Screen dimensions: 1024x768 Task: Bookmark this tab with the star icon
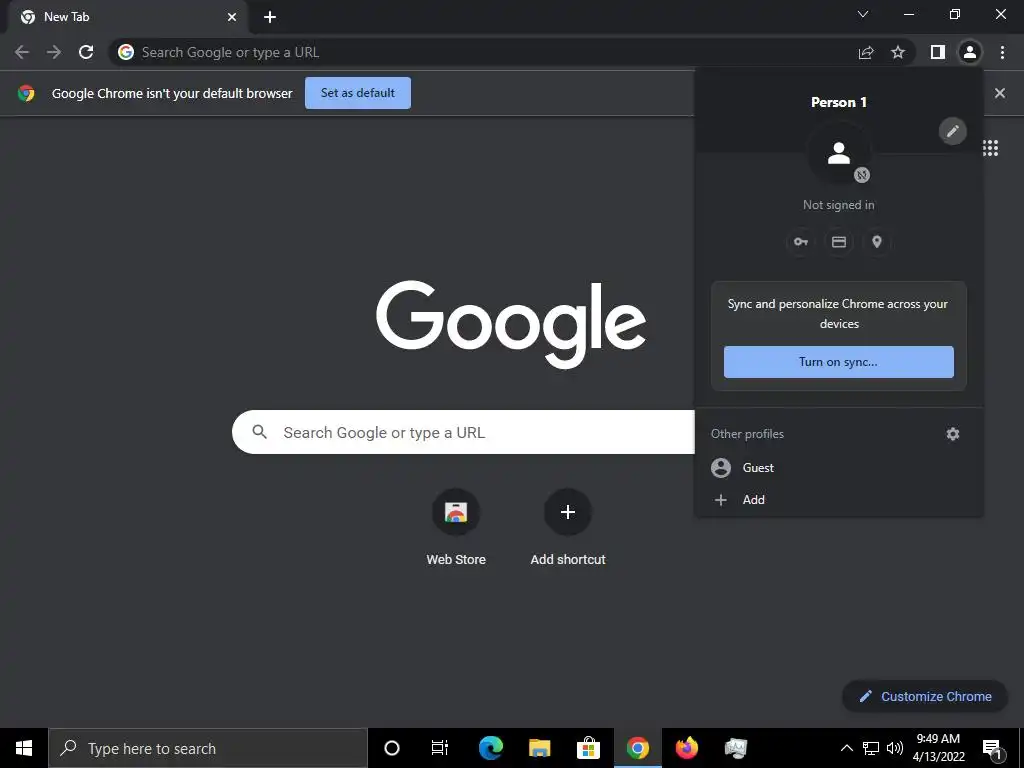898,52
